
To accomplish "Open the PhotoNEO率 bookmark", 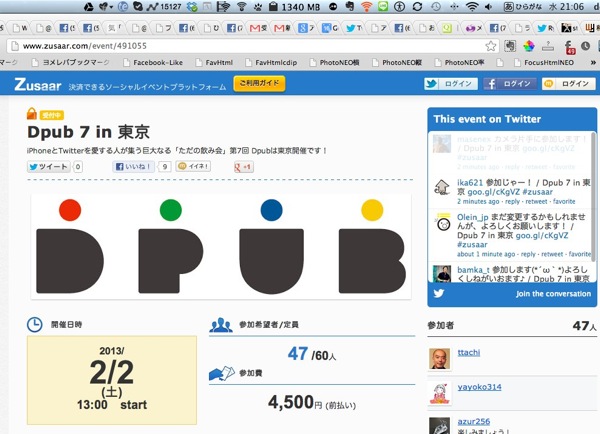I will pyautogui.click(x=459, y=62).
